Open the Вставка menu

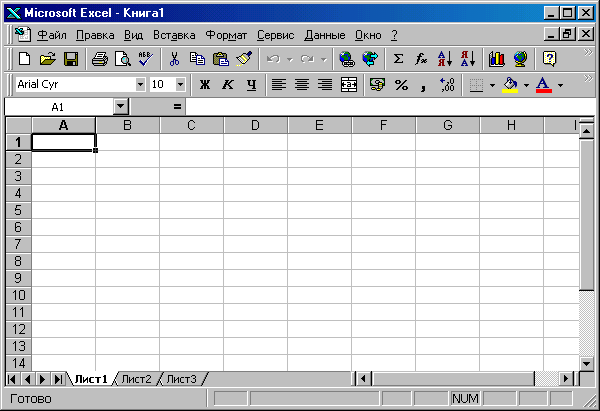click(174, 35)
